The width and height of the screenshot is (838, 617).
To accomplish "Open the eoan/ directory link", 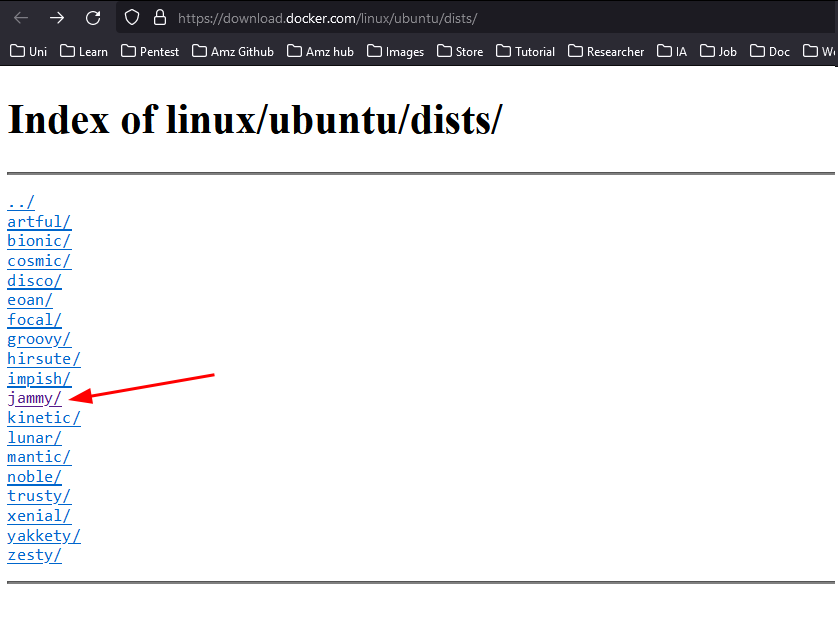I will click(30, 300).
